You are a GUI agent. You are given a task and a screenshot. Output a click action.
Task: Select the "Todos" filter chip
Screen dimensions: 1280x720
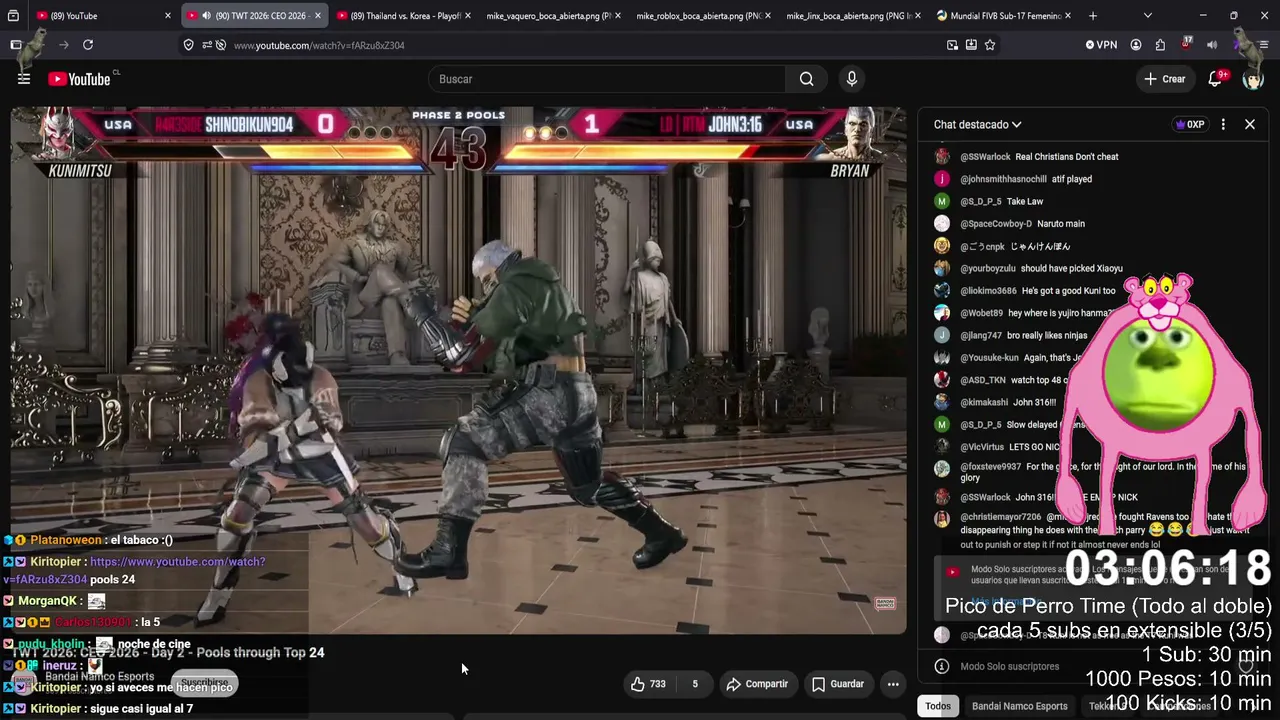click(938, 706)
